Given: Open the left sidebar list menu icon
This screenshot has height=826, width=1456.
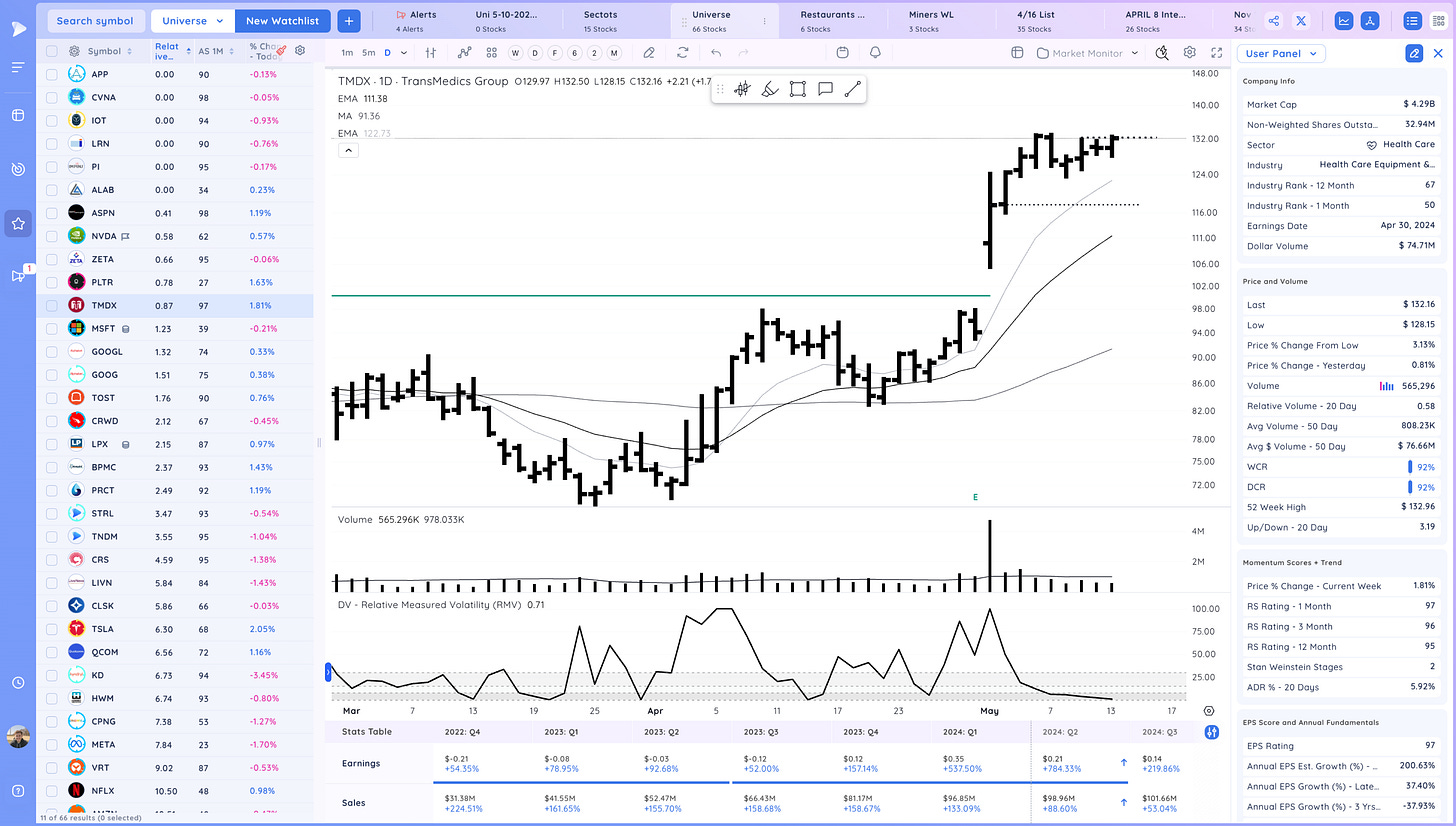Looking at the screenshot, I should (18, 67).
